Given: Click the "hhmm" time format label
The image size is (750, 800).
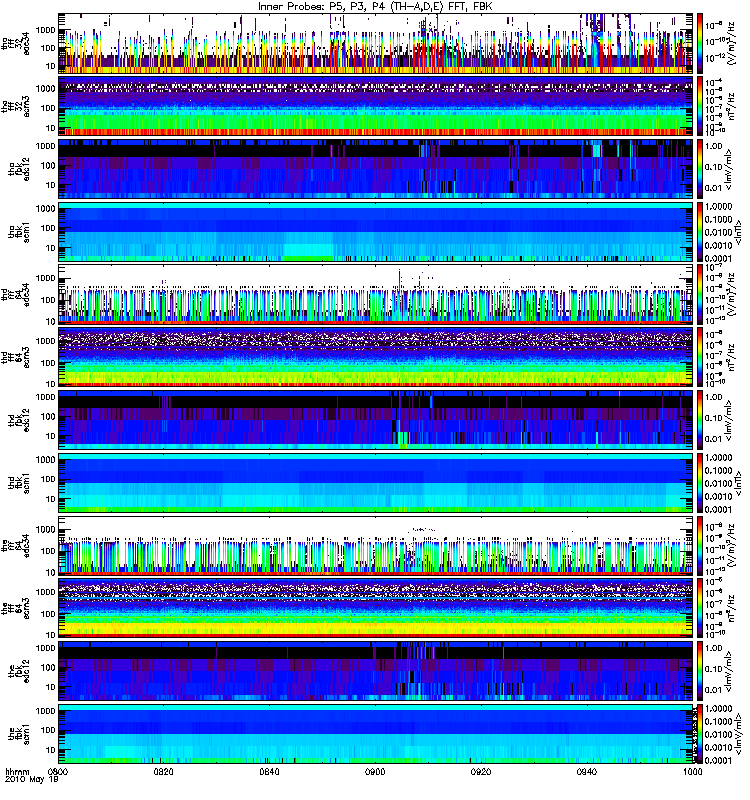Looking at the screenshot, I should point(17,772).
